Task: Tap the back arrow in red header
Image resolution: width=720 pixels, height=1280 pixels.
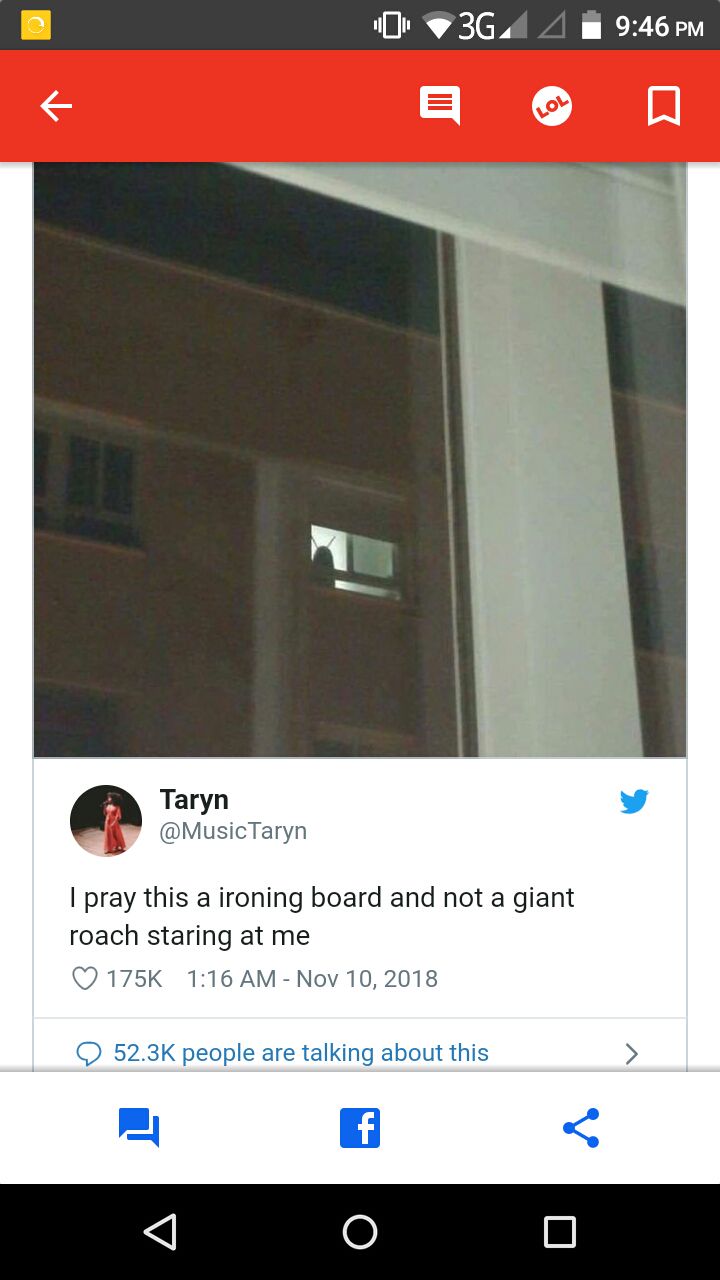Action: point(56,106)
